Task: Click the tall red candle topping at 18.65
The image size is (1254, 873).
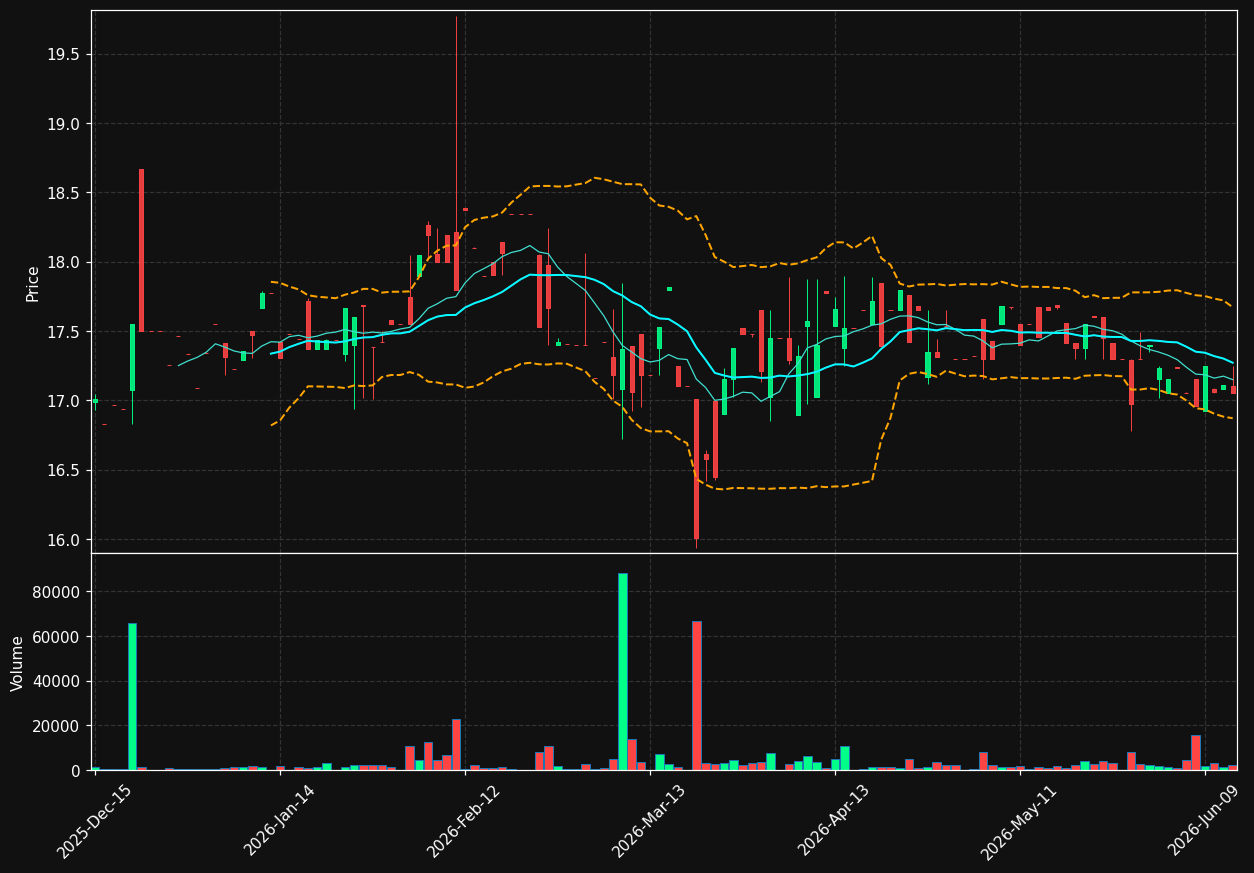Action: pyautogui.click(x=141, y=250)
